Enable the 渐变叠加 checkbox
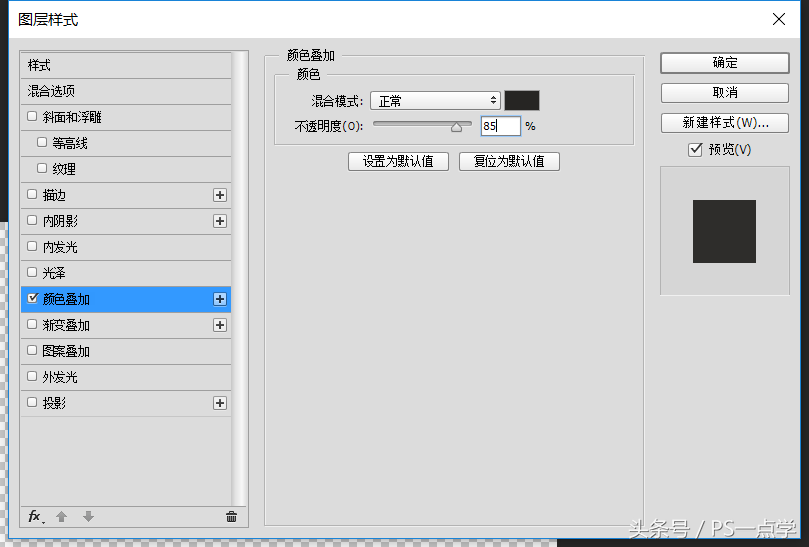 [32, 324]
